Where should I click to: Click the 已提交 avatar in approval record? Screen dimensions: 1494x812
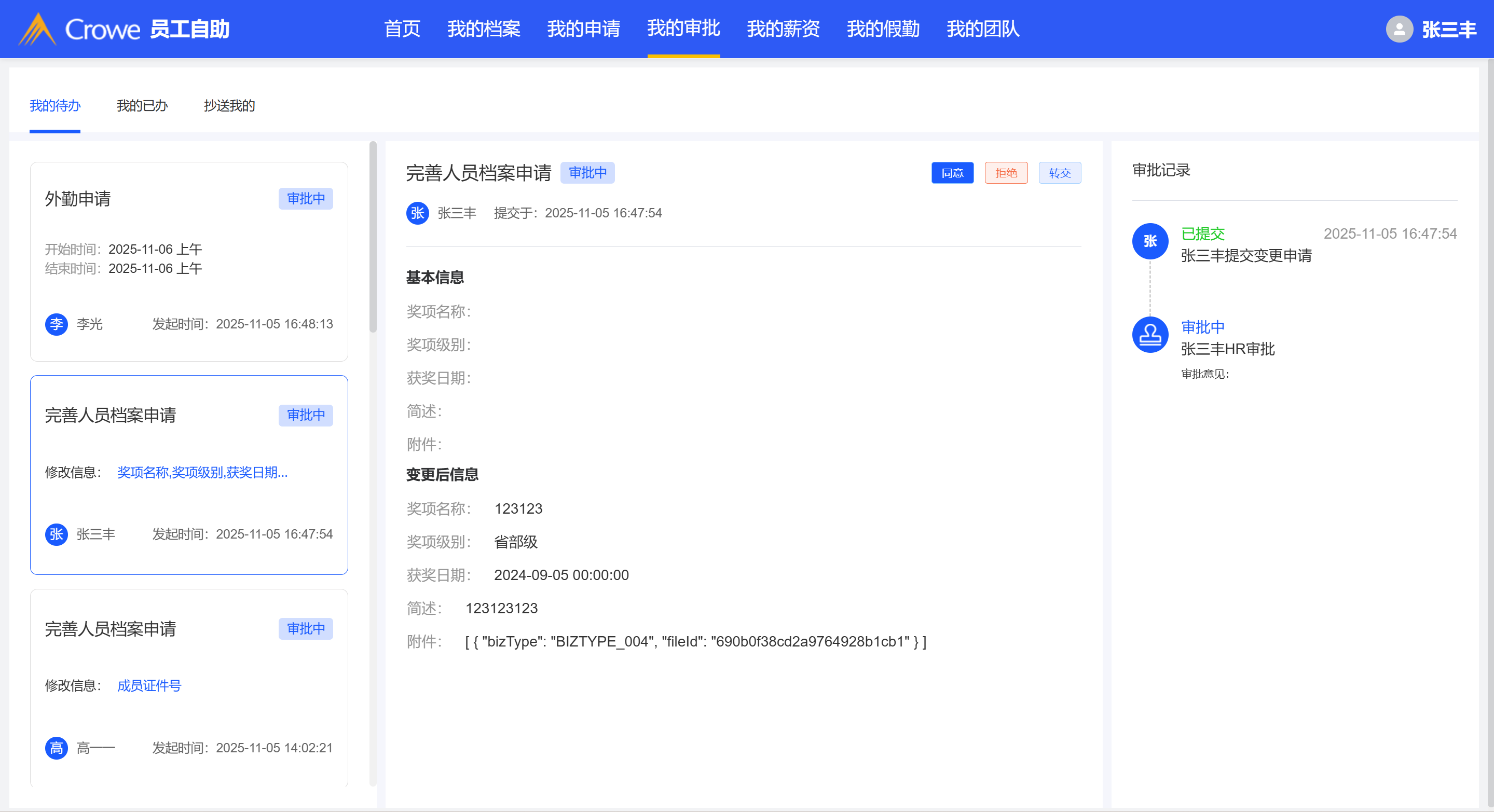1149,241
